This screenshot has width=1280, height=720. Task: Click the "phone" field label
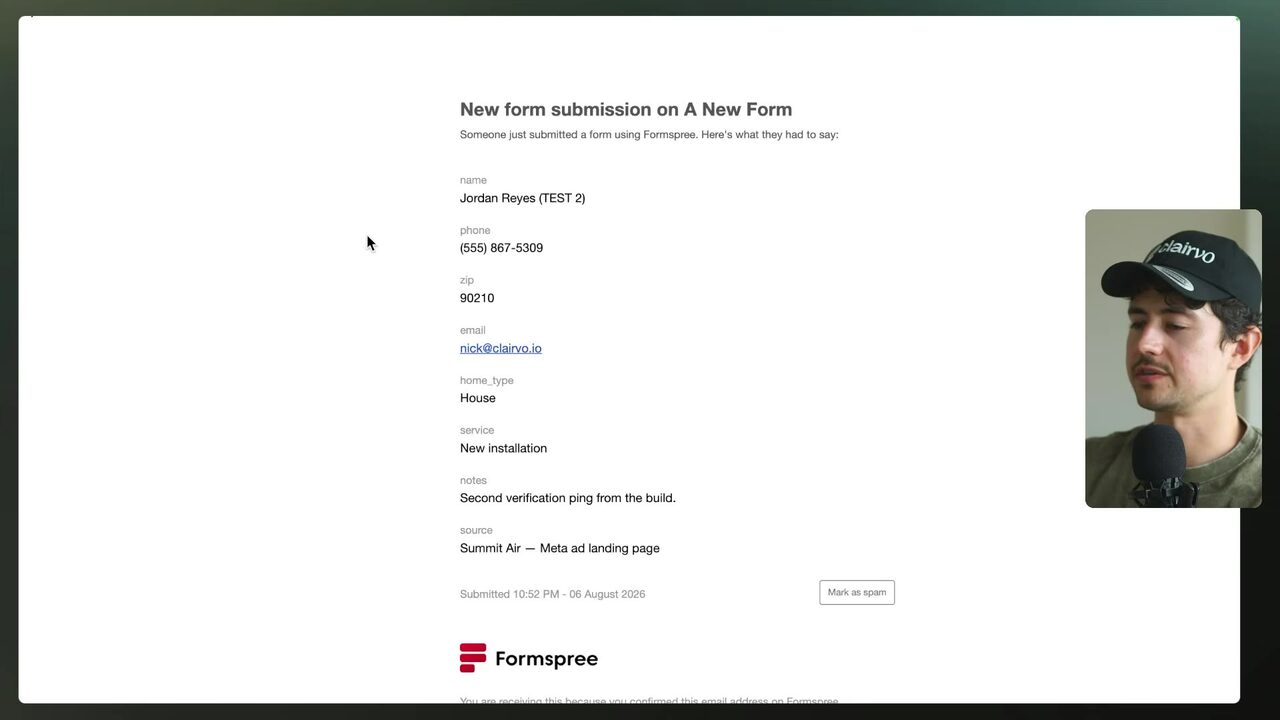[475, 230]
